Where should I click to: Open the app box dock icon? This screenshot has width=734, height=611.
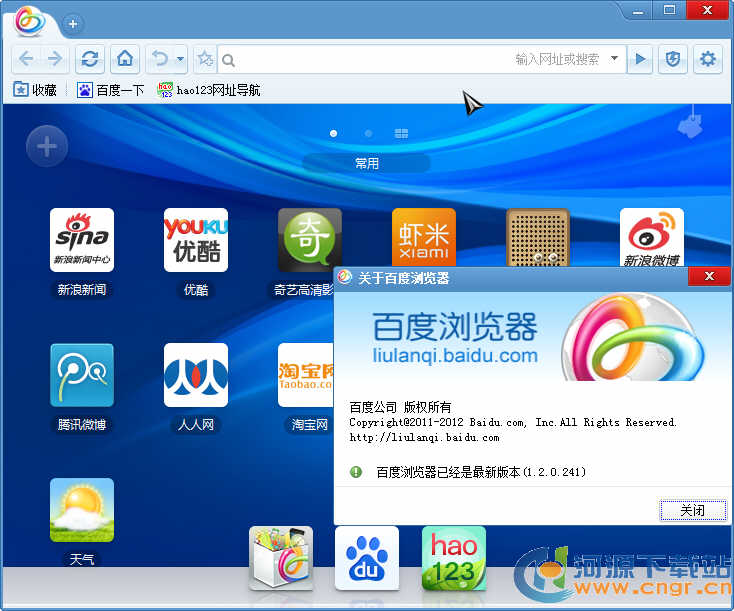[281, 558]
